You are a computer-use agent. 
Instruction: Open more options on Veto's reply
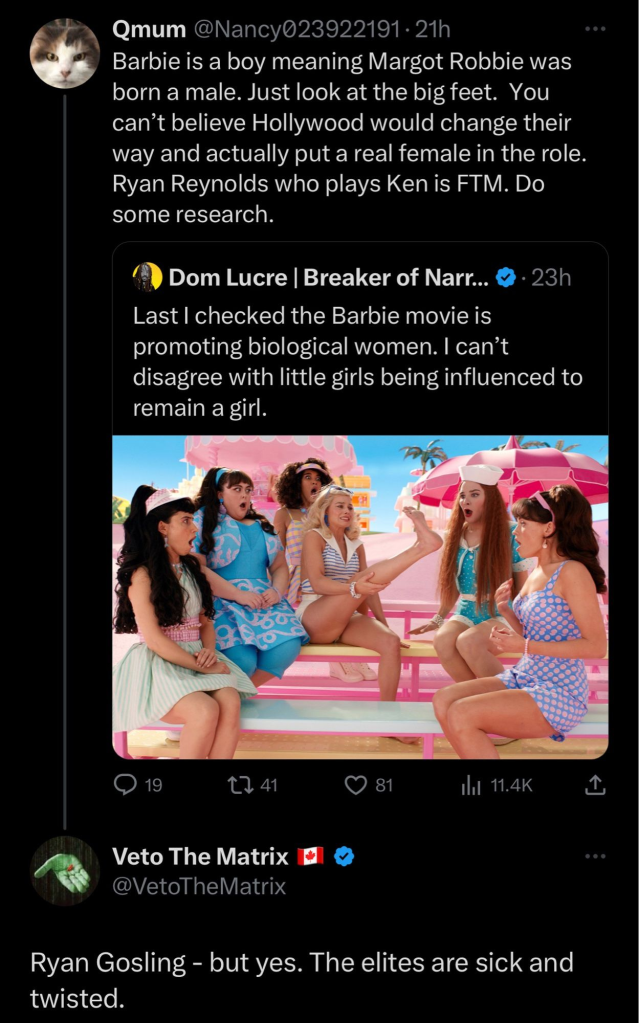(595, 856)
